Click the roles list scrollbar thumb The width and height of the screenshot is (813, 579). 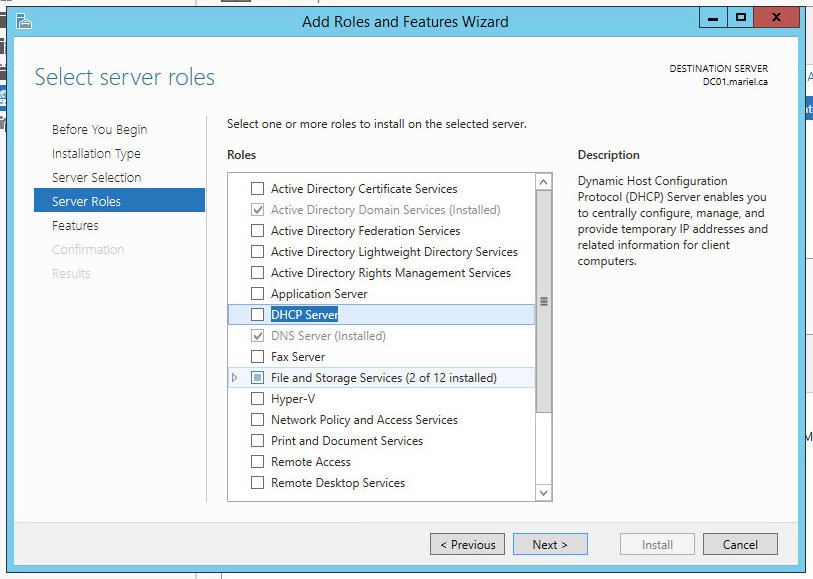544,300
